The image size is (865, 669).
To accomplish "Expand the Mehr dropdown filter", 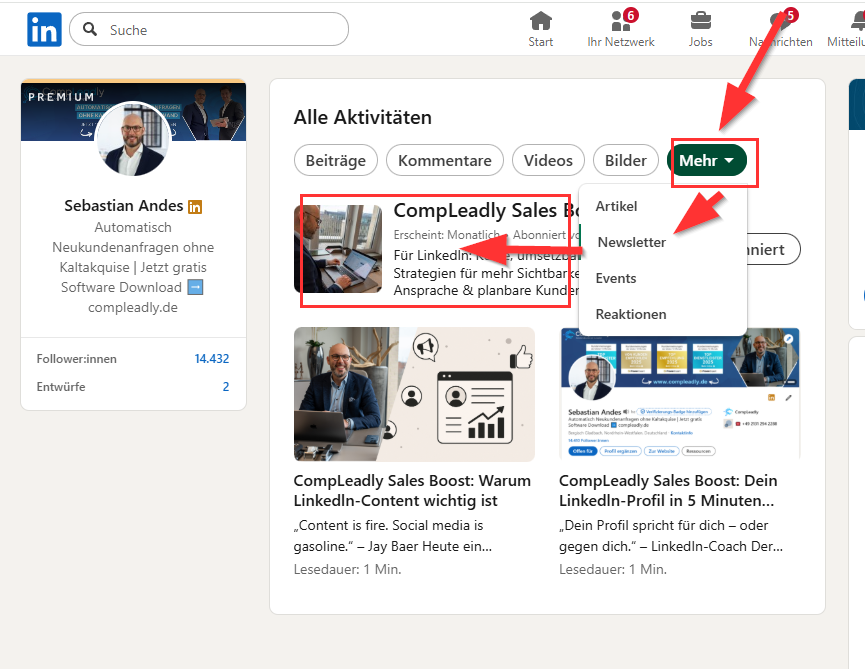I will click(707, 161).
